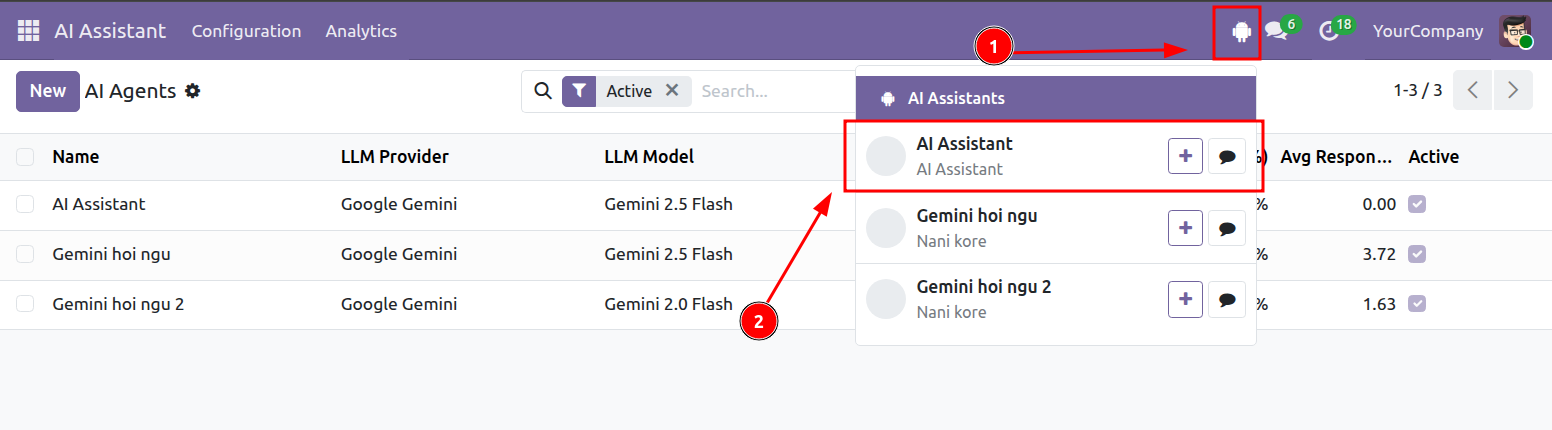Remove the Active filter tag
The width and height of the screenshot is (1552, 430).
(x=672, y=90)
